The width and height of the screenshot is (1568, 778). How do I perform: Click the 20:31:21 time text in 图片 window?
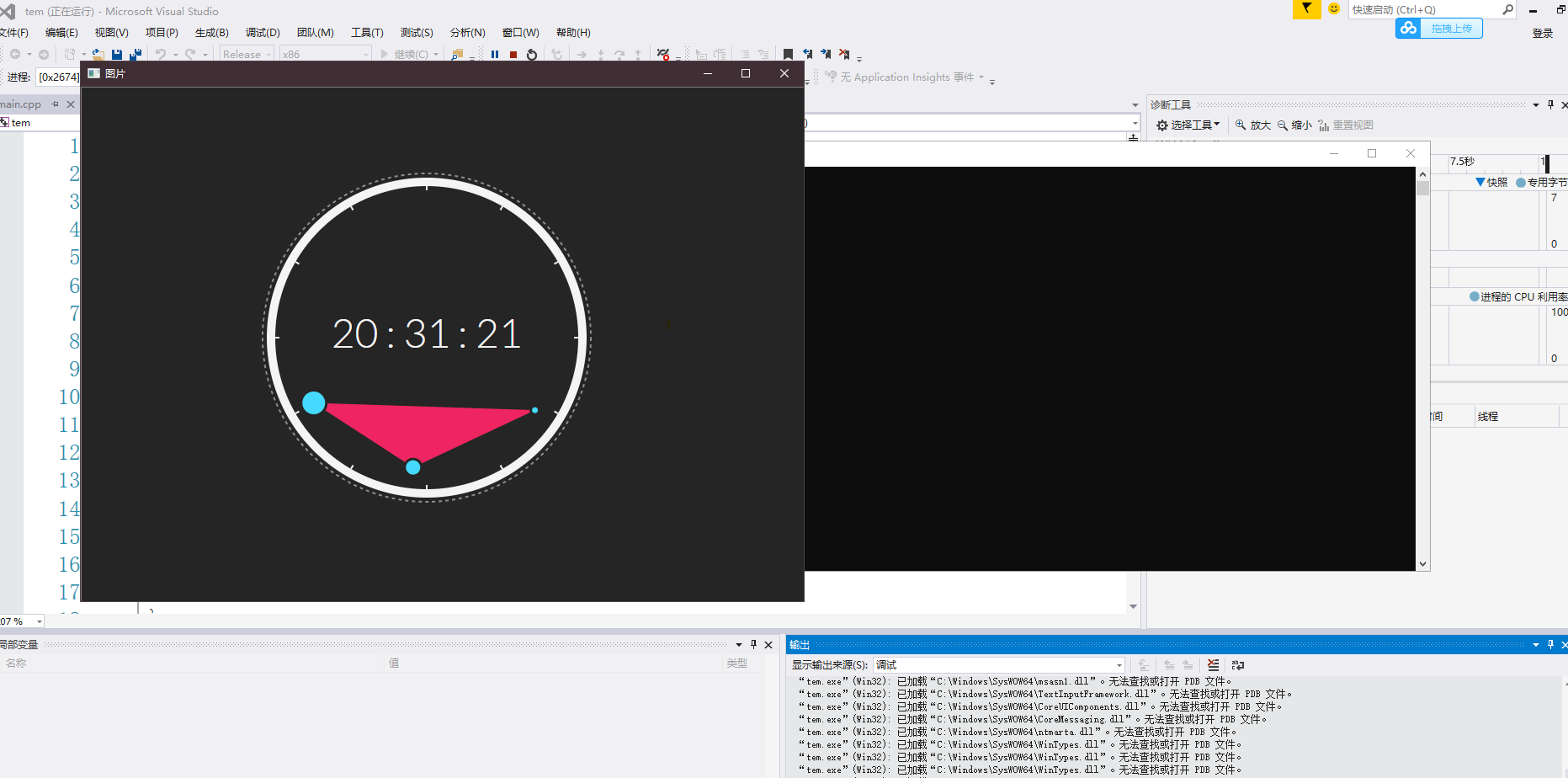click(427, 333)
